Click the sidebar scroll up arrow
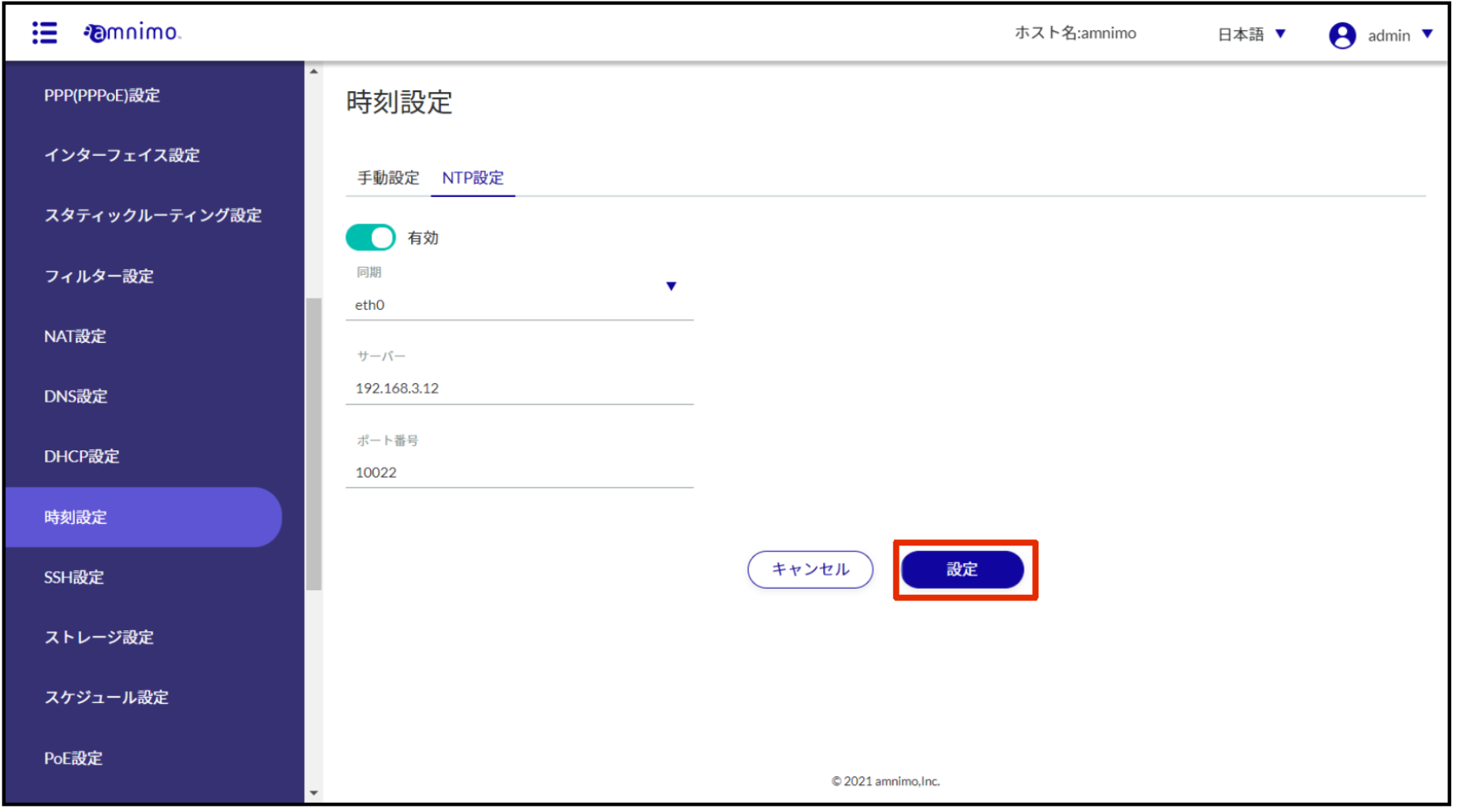The image size is (1462, 812). (315, 72)
